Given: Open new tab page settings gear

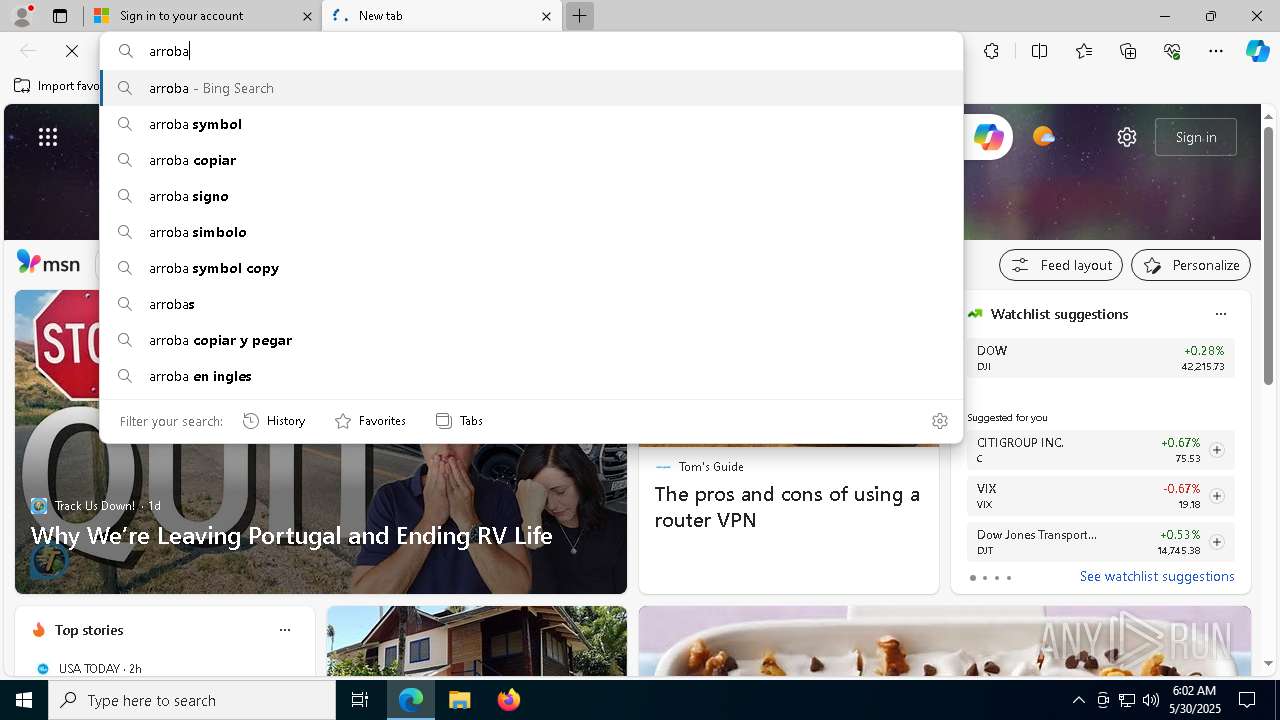Looking at the screenshot, I should (1127, 137).
